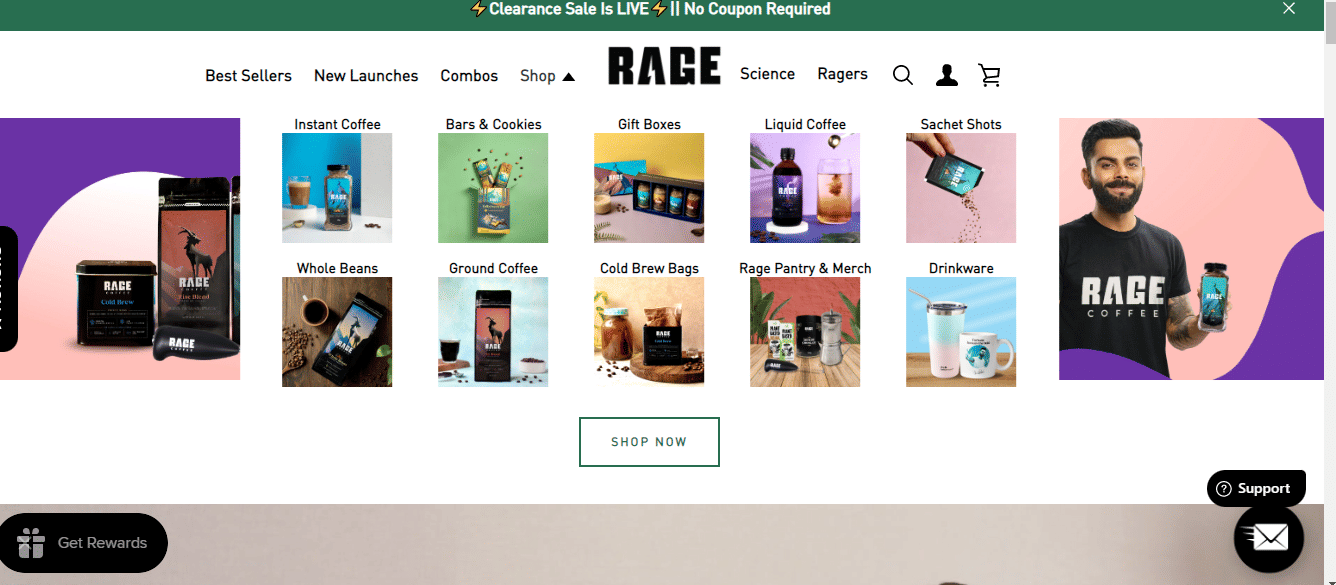Dismiss the clearance sale banner
Screen dimensions: 1336x585
1289,9
